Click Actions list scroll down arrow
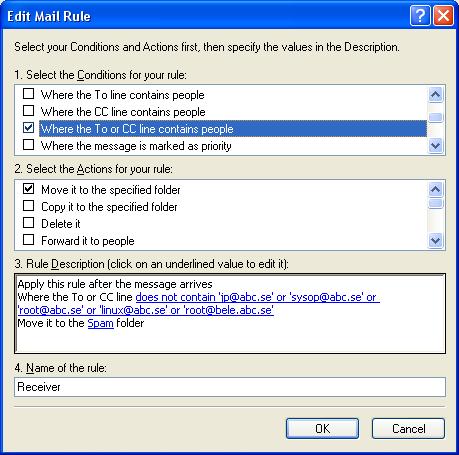 [436, 240]
